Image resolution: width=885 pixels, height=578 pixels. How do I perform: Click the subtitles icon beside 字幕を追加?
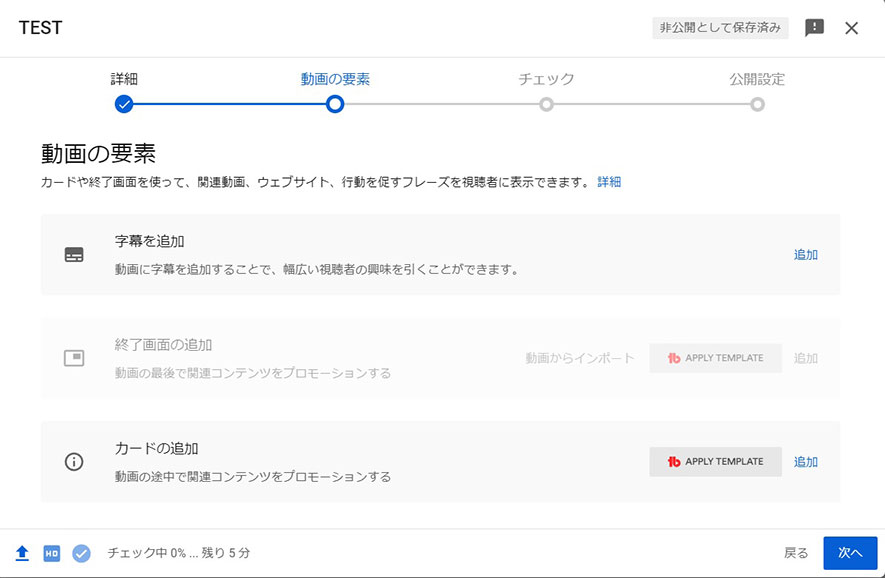74,255
